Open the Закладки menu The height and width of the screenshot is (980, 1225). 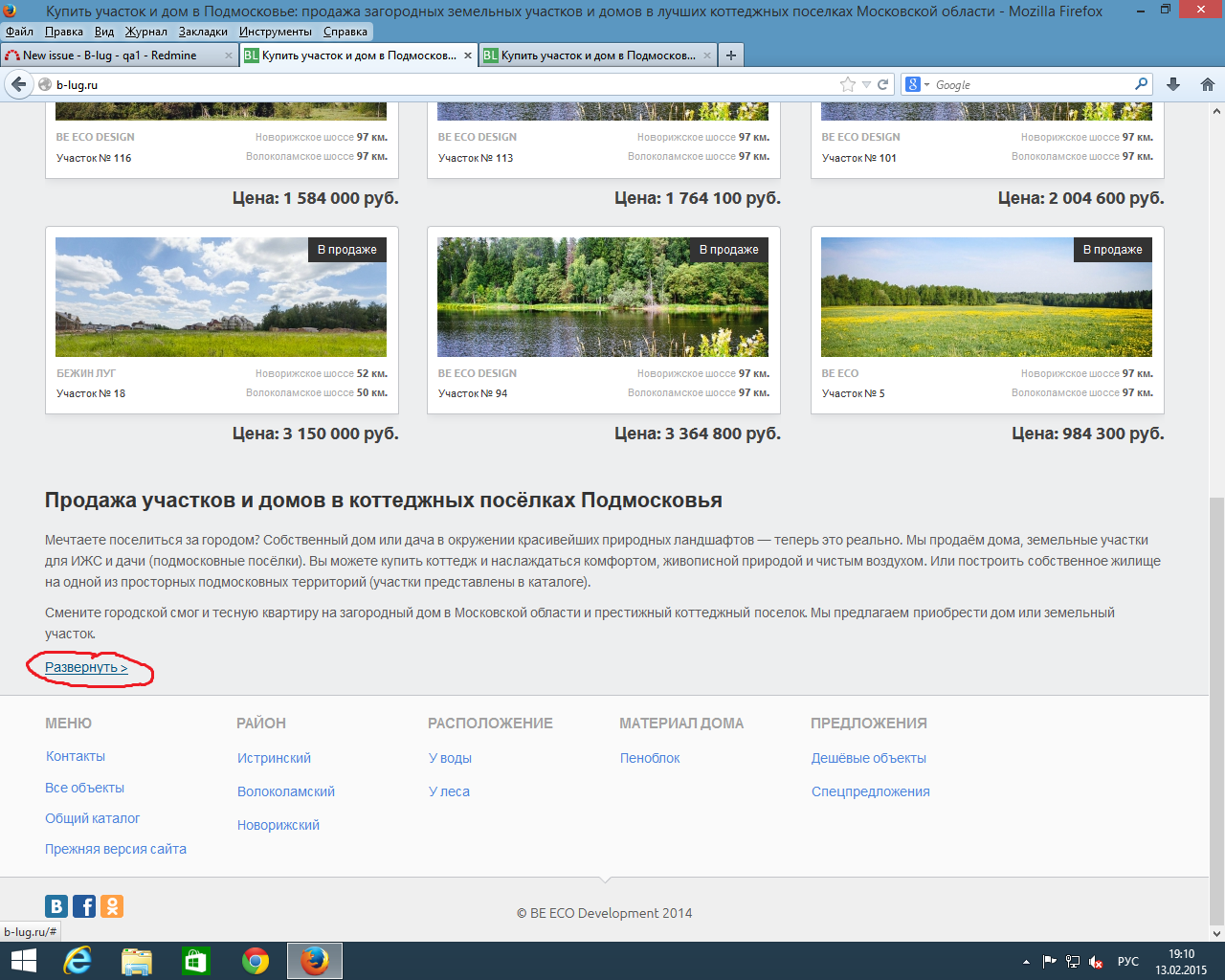point(203,32)
